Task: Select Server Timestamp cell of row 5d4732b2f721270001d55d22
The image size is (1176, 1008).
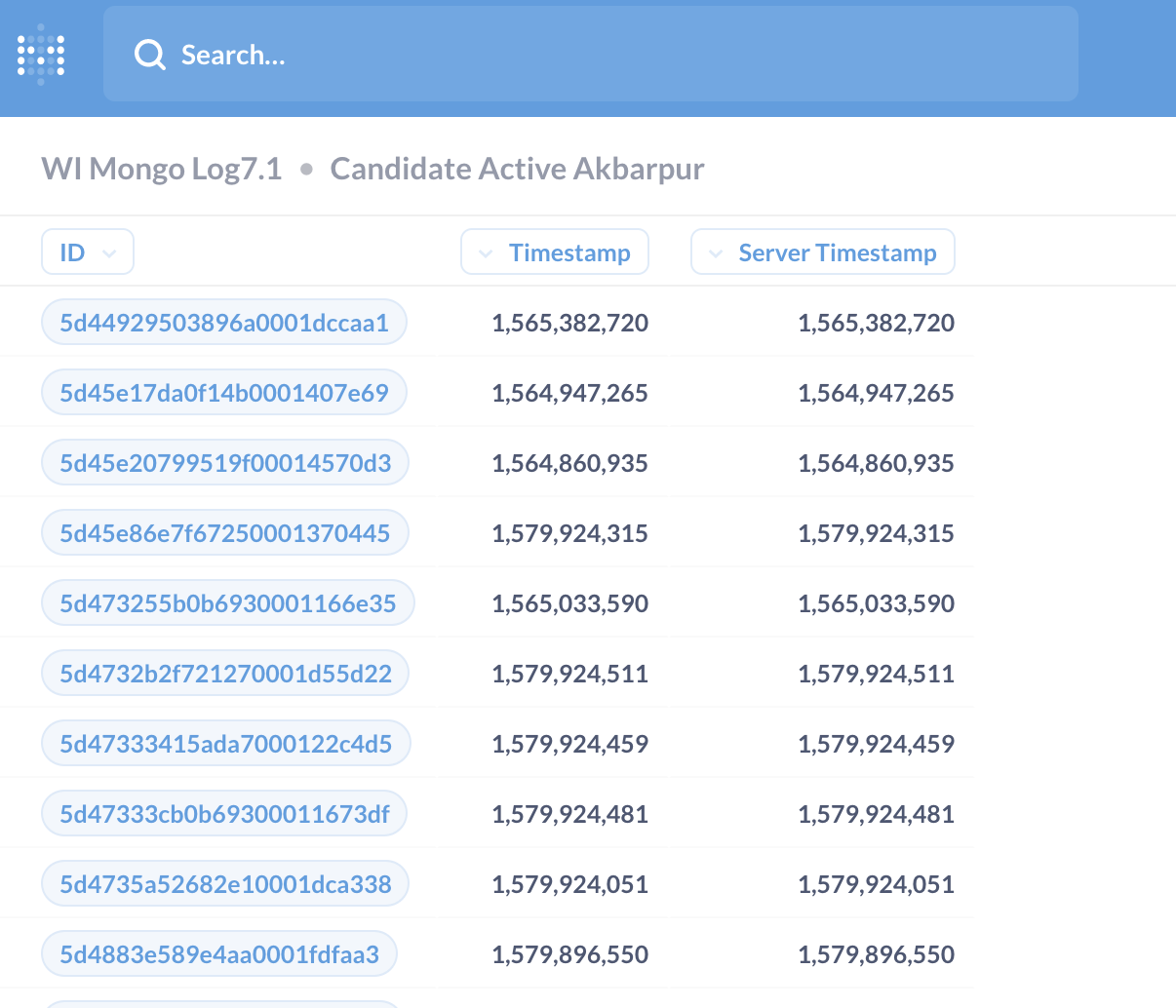Action: pos(877,674)
